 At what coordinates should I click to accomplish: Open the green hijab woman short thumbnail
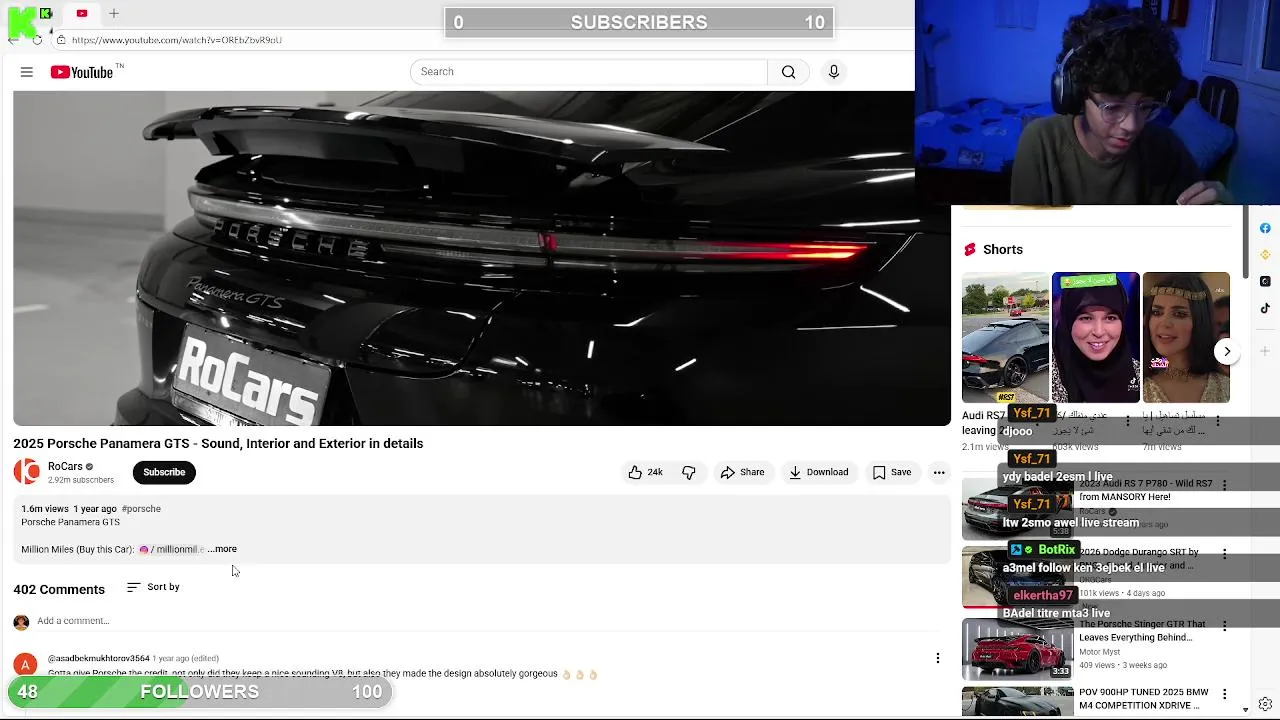pos(1095,337)
